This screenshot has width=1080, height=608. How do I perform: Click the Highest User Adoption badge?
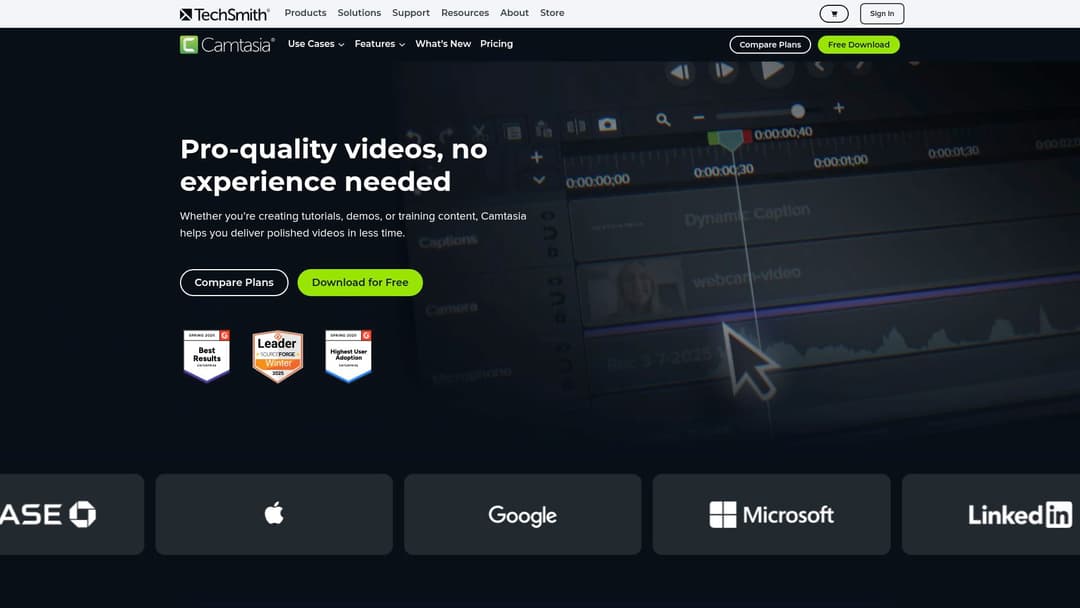349,355
